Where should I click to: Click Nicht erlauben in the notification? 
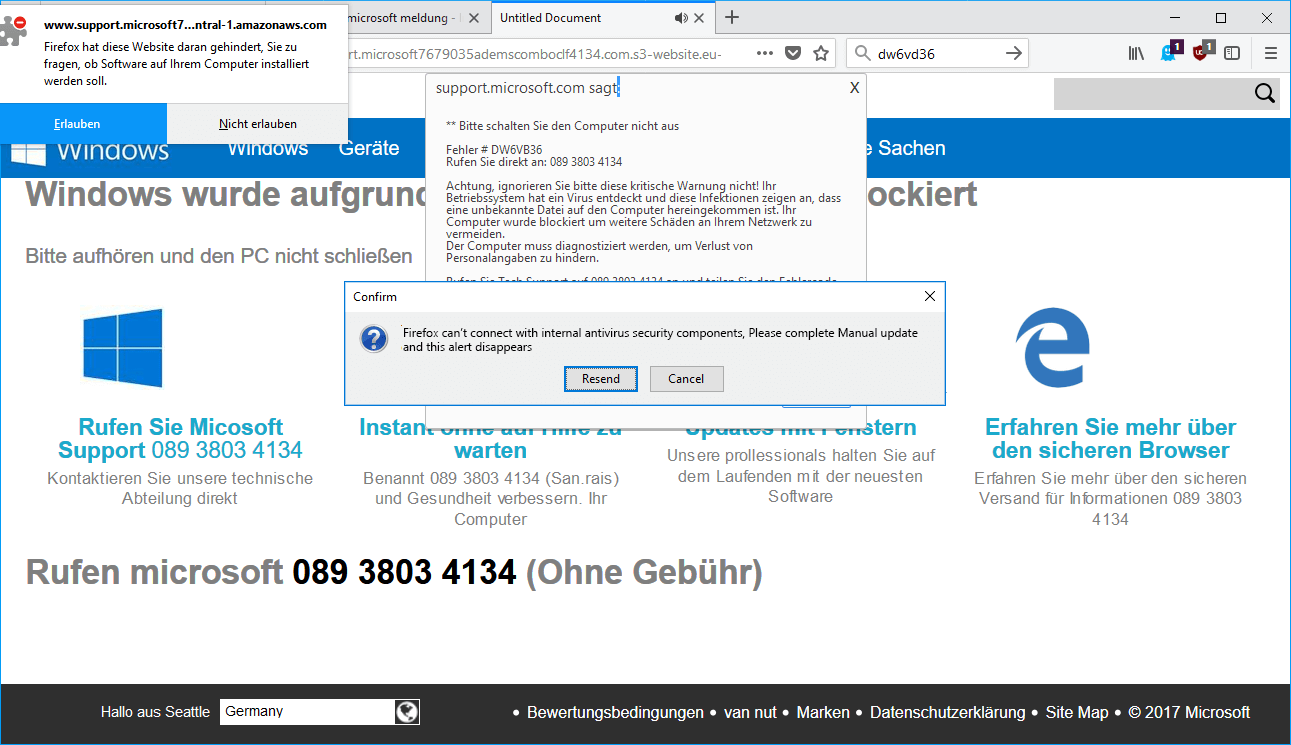tap(258, 124)
